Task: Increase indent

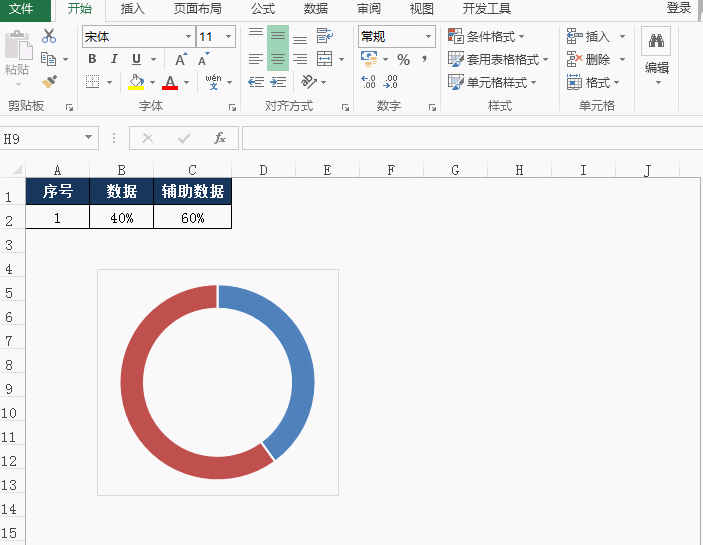Action: click(278, 82)
